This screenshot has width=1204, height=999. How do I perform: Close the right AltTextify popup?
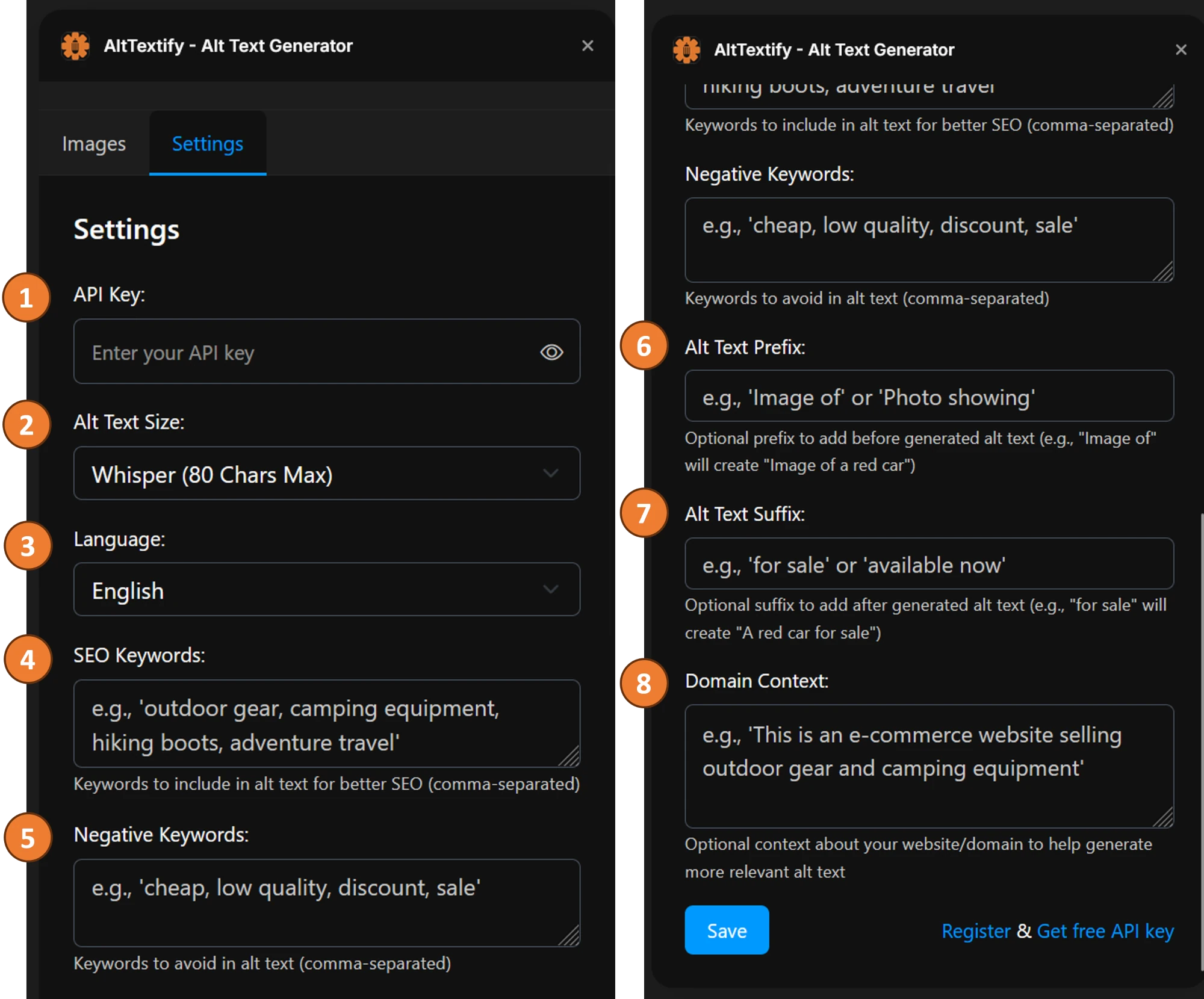point(1181,49)
